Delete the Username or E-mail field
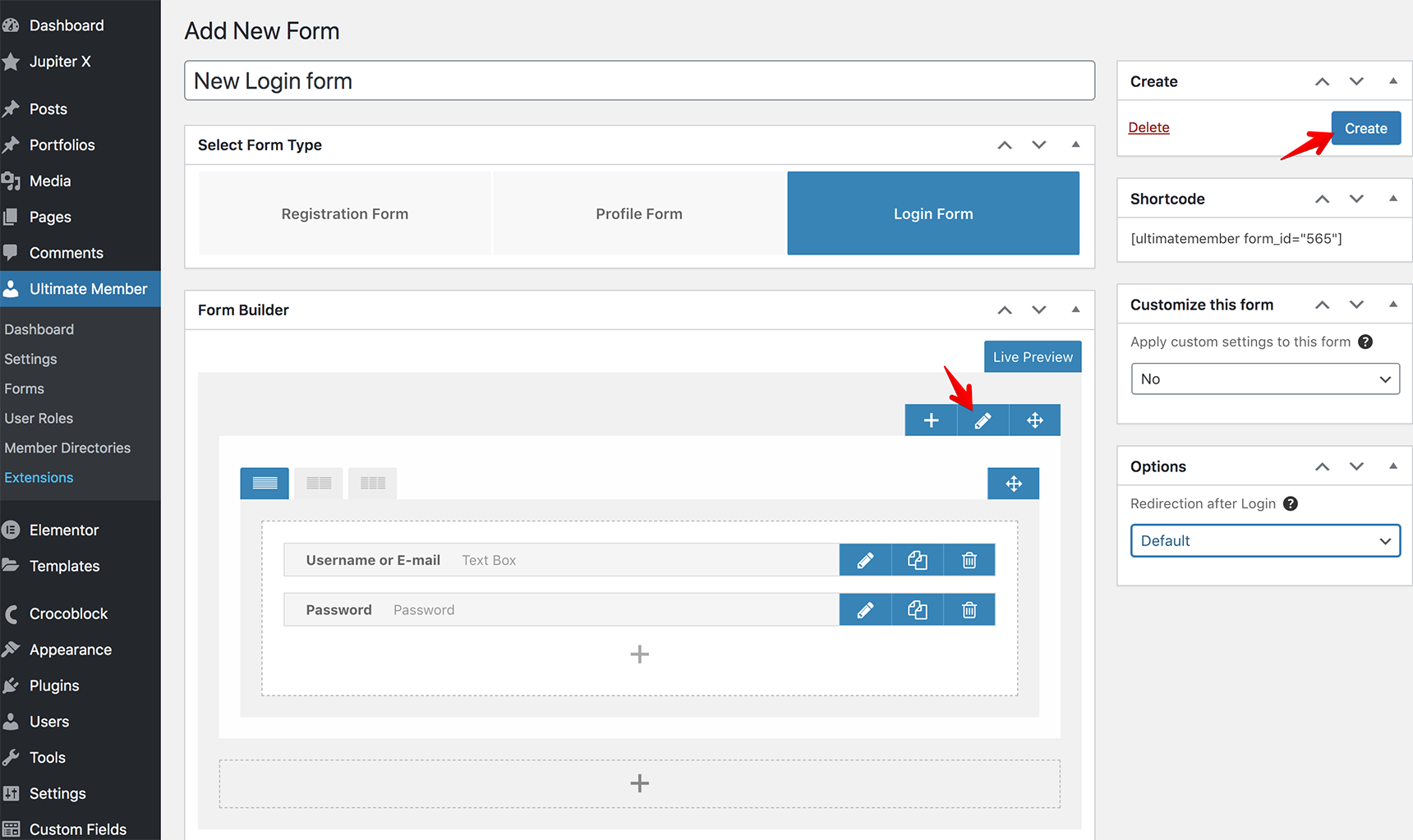 [969, 560]
